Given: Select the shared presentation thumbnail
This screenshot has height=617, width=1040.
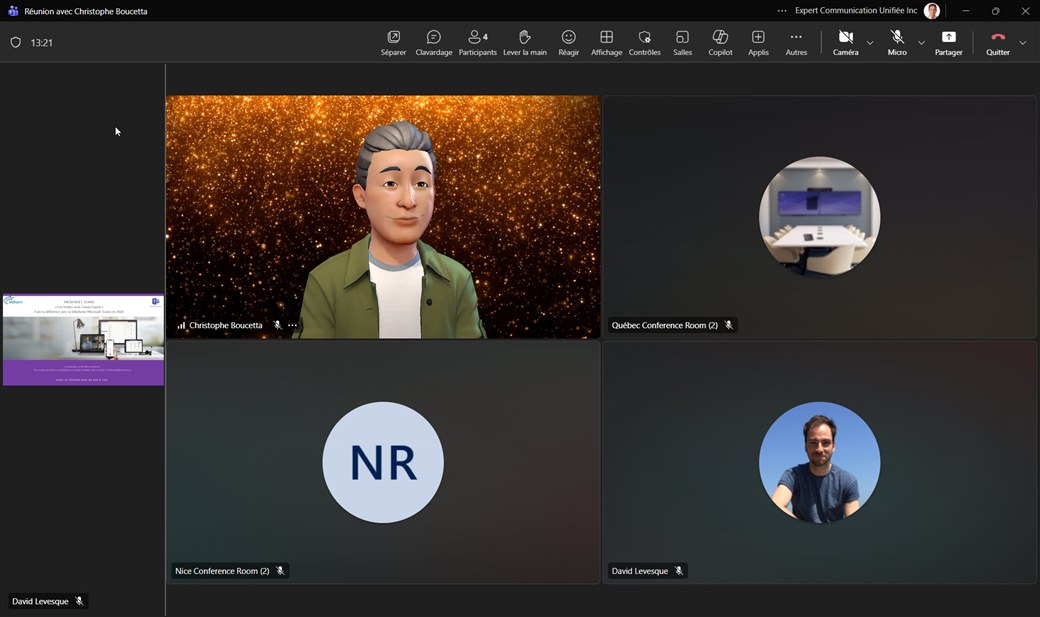Looking at the screenshot, I should [x=83, y=339].
